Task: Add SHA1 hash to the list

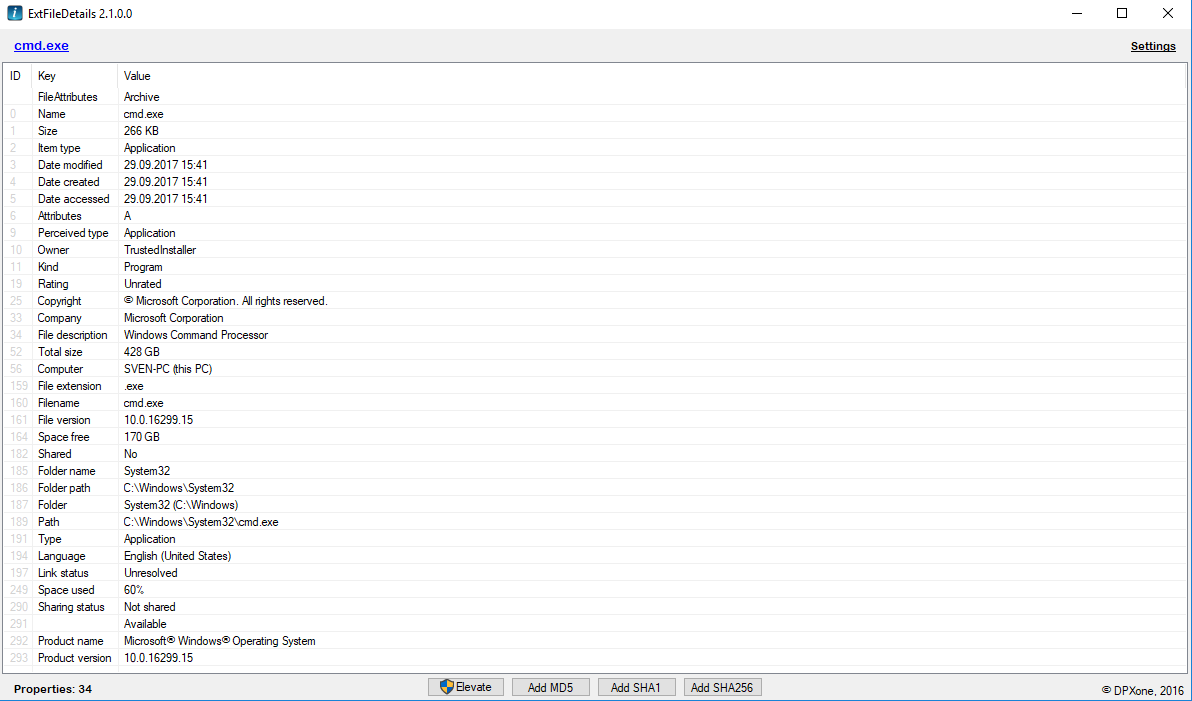Action: tap(636, 687)
